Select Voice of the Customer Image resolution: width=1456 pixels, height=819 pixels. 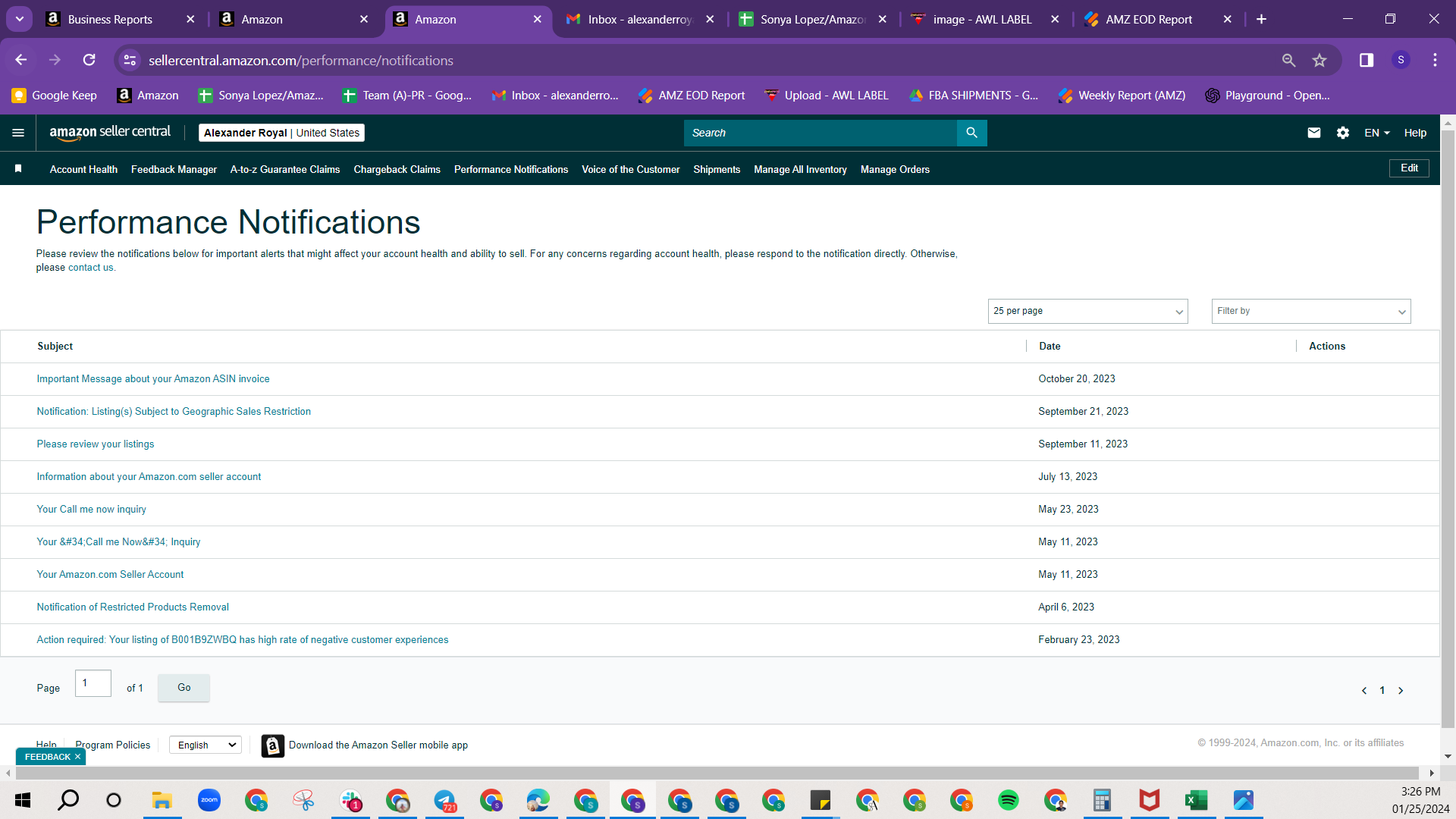(x=630, y=169)
